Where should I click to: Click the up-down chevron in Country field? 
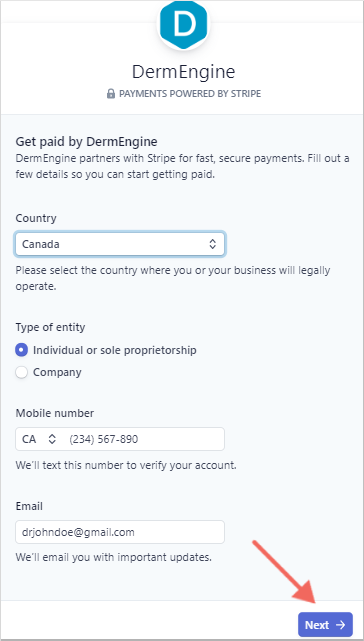point(212,244)
